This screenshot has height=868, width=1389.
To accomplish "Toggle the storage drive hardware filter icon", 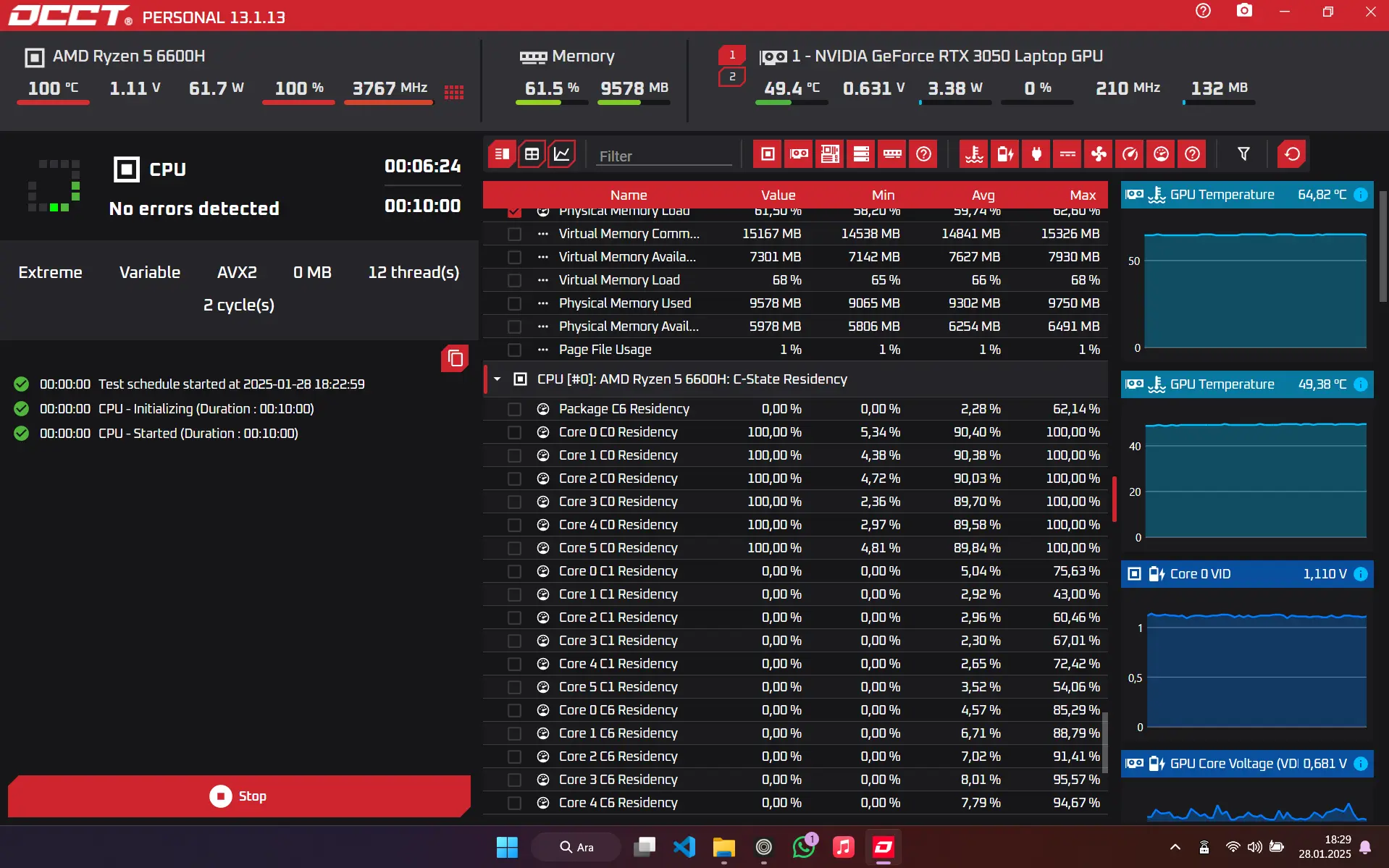I will pyautogui.click(x=861, y=154).
